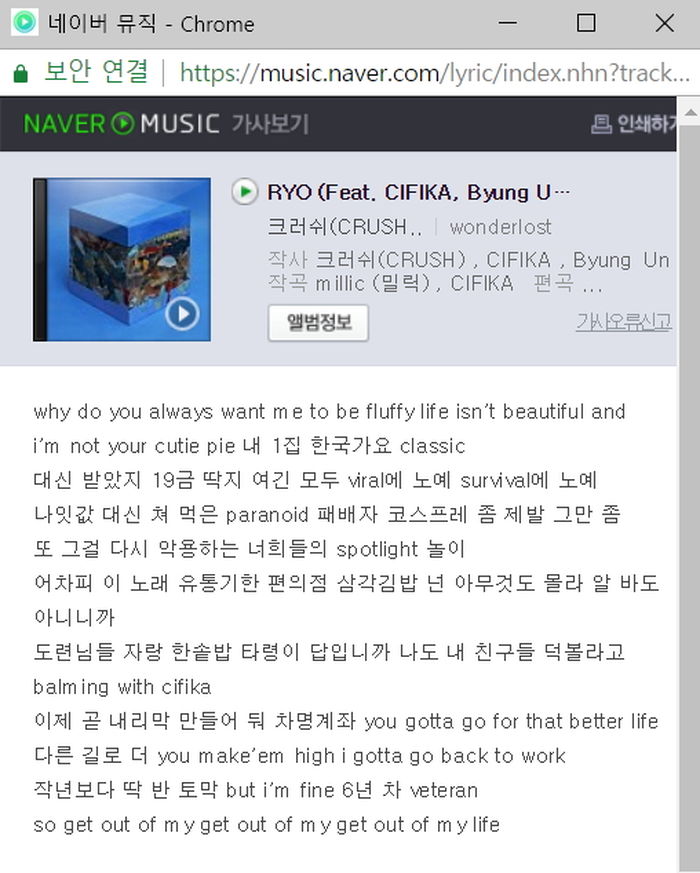Maximize the Chrome popup window
The width and height of the screenshot is (700, 873).
click(x=586, y=23)
